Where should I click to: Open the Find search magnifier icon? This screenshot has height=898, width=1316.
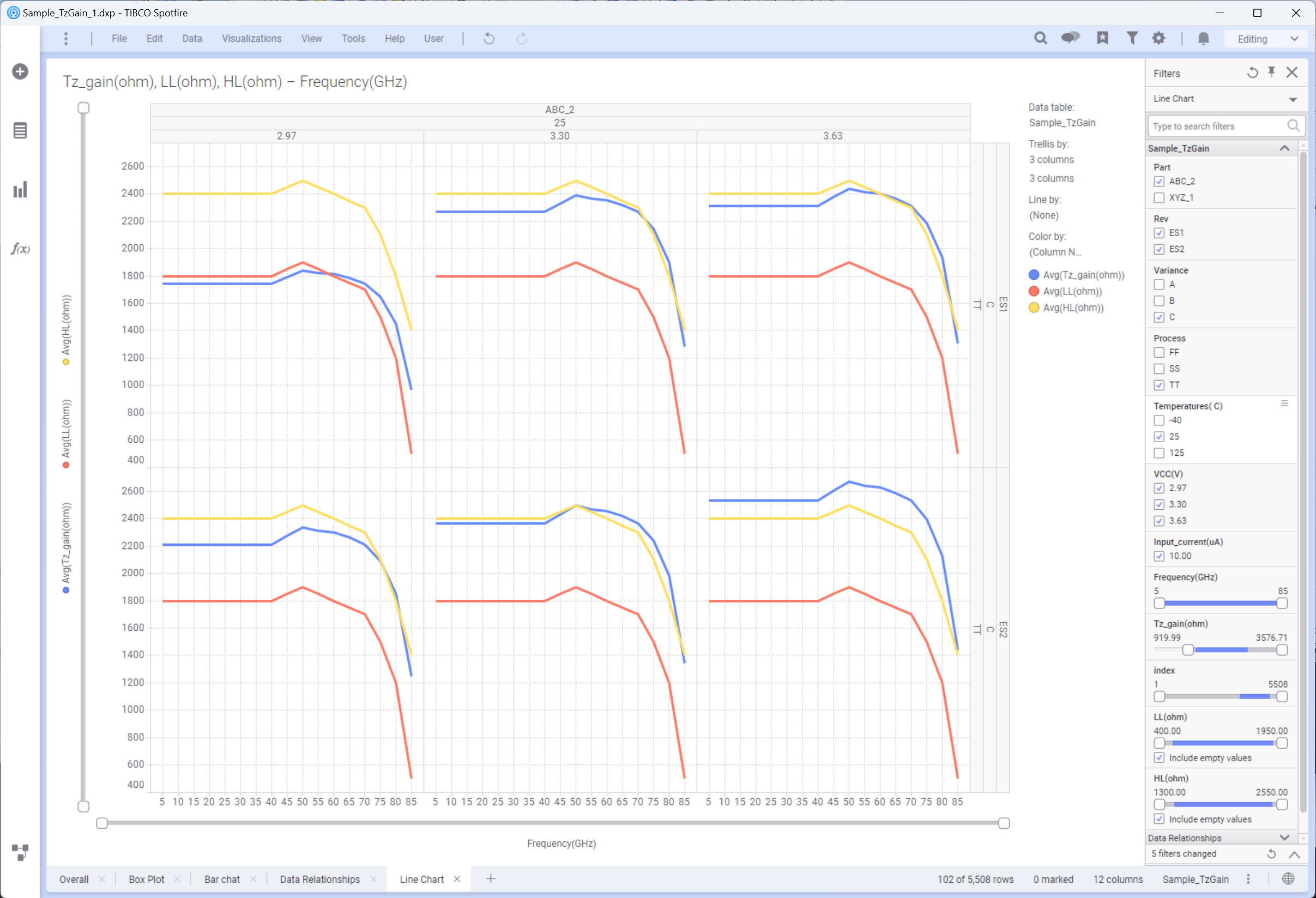click(1040, 39)
